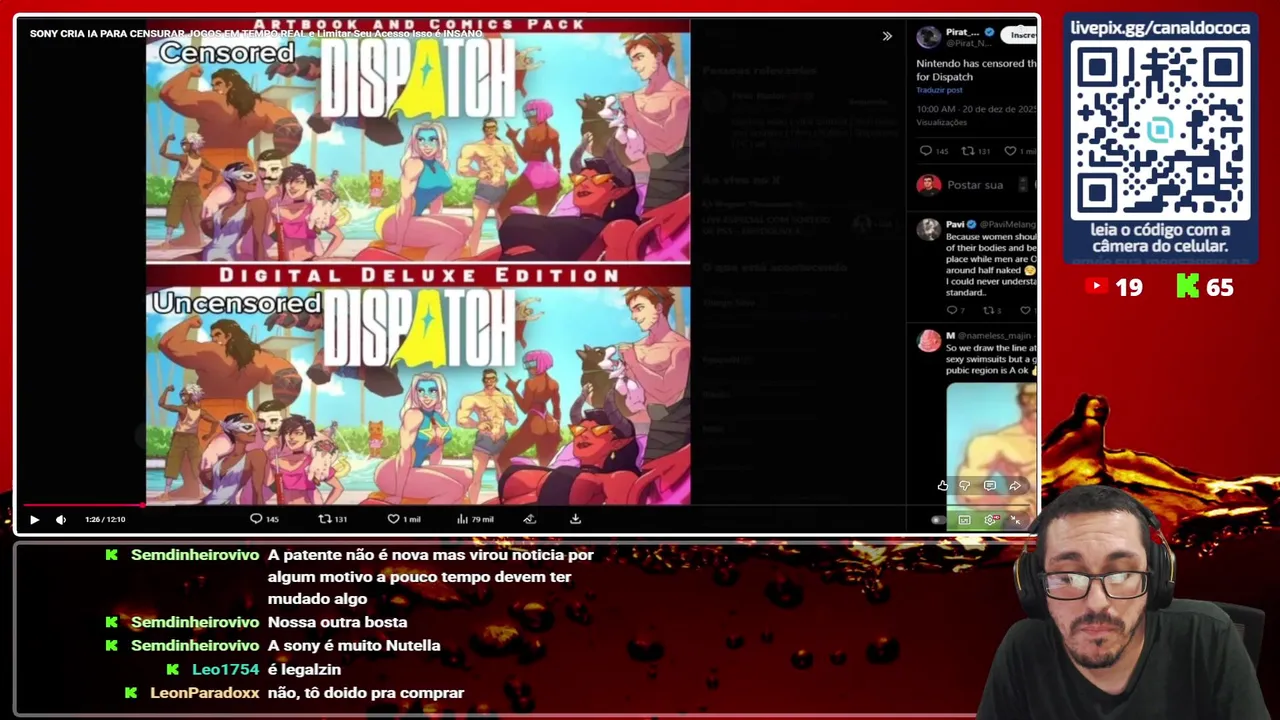The width and height of the screenshot is (1280, 720).
Task: Click the livepix QR code
Action: tap(1160, 131)
